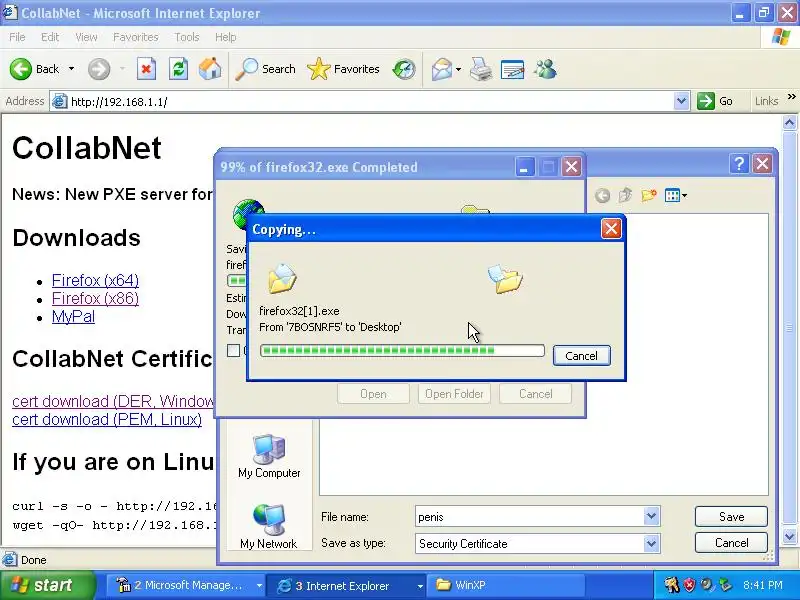Click the Print icon in toolbar

tap(481, 69)
